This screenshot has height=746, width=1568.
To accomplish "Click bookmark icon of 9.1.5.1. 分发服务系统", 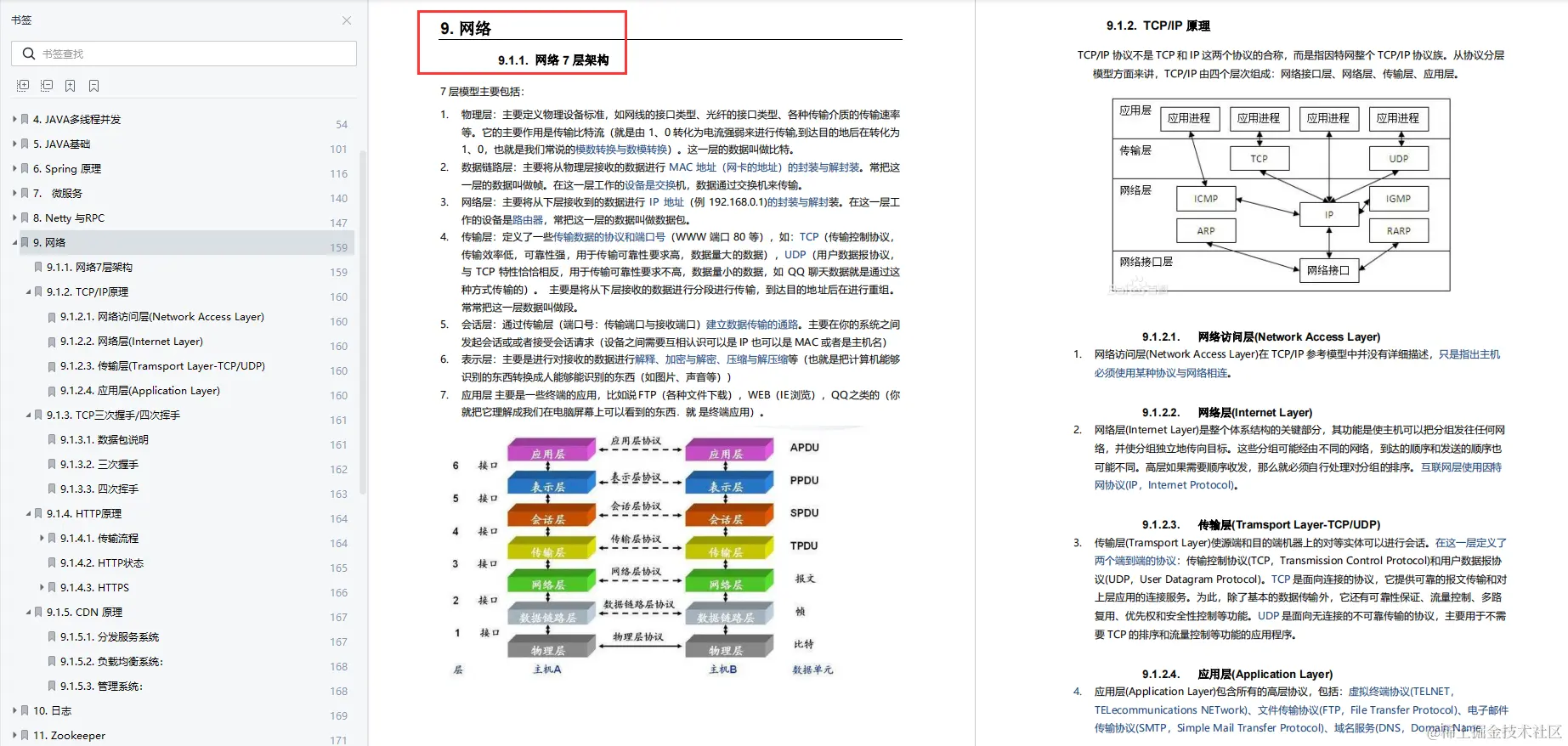I will click(52, 637).
